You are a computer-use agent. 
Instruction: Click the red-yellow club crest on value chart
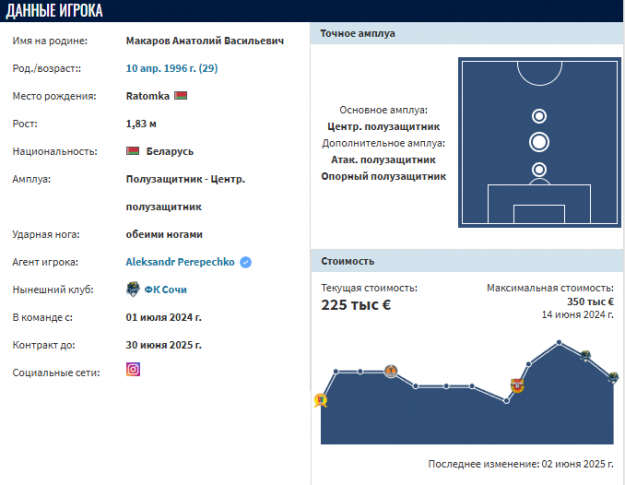click(x=517, y=385)
